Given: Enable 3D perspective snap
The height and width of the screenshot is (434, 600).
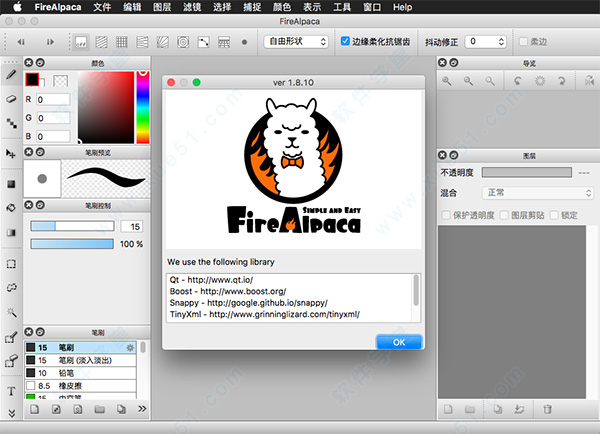Looking at the screenshot, I should pos(224,42).
